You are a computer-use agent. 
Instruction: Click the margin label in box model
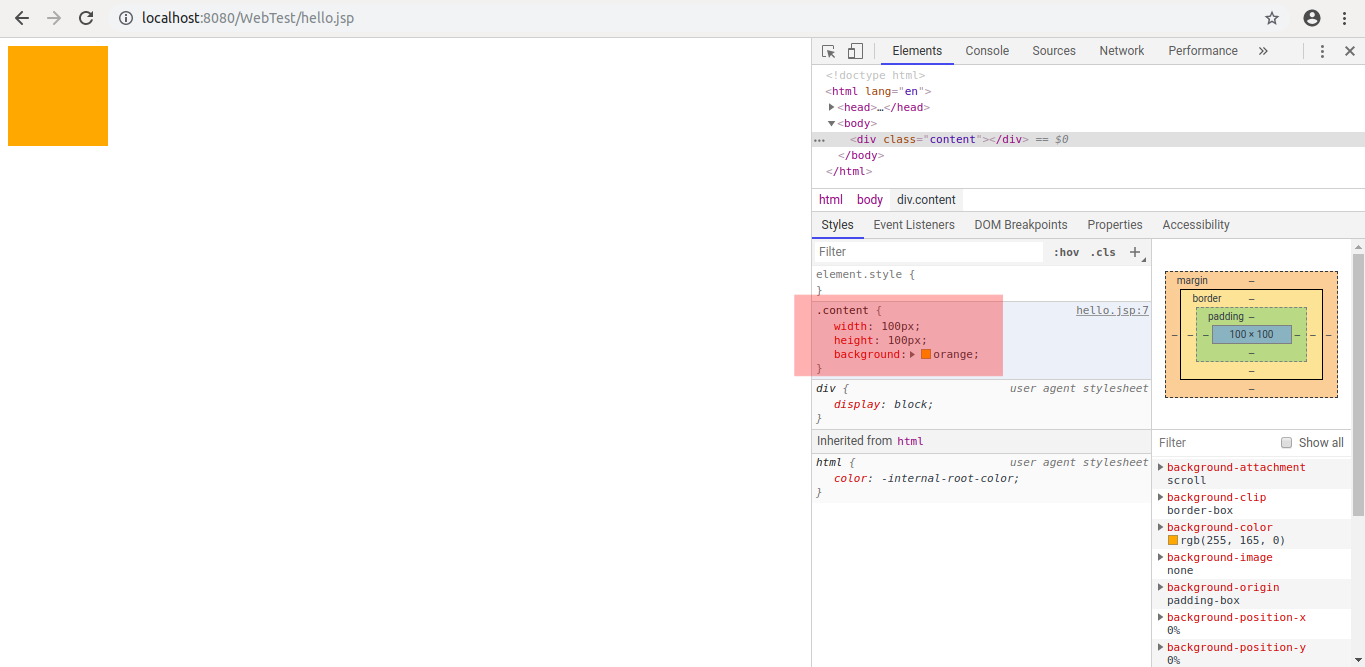(1192, 281)
